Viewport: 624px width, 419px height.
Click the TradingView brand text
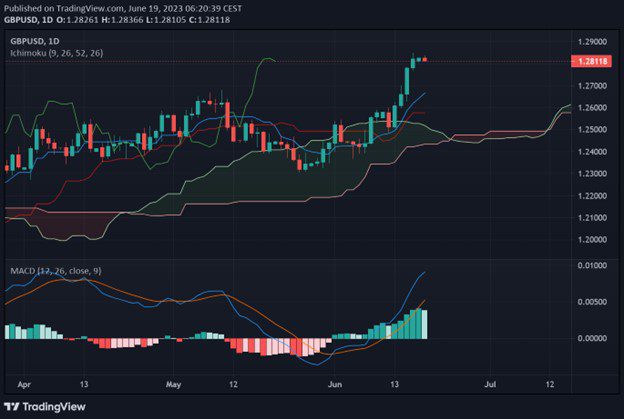click(x=62, y=408)
